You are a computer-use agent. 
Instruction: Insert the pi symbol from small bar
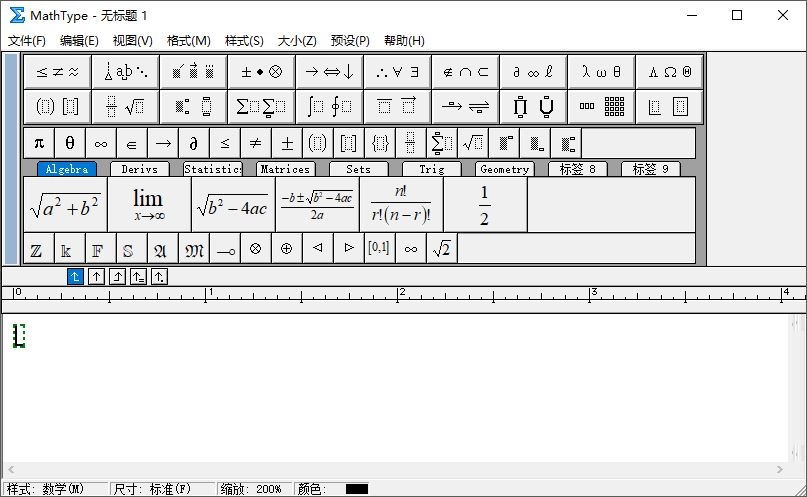tap(39, 143)
